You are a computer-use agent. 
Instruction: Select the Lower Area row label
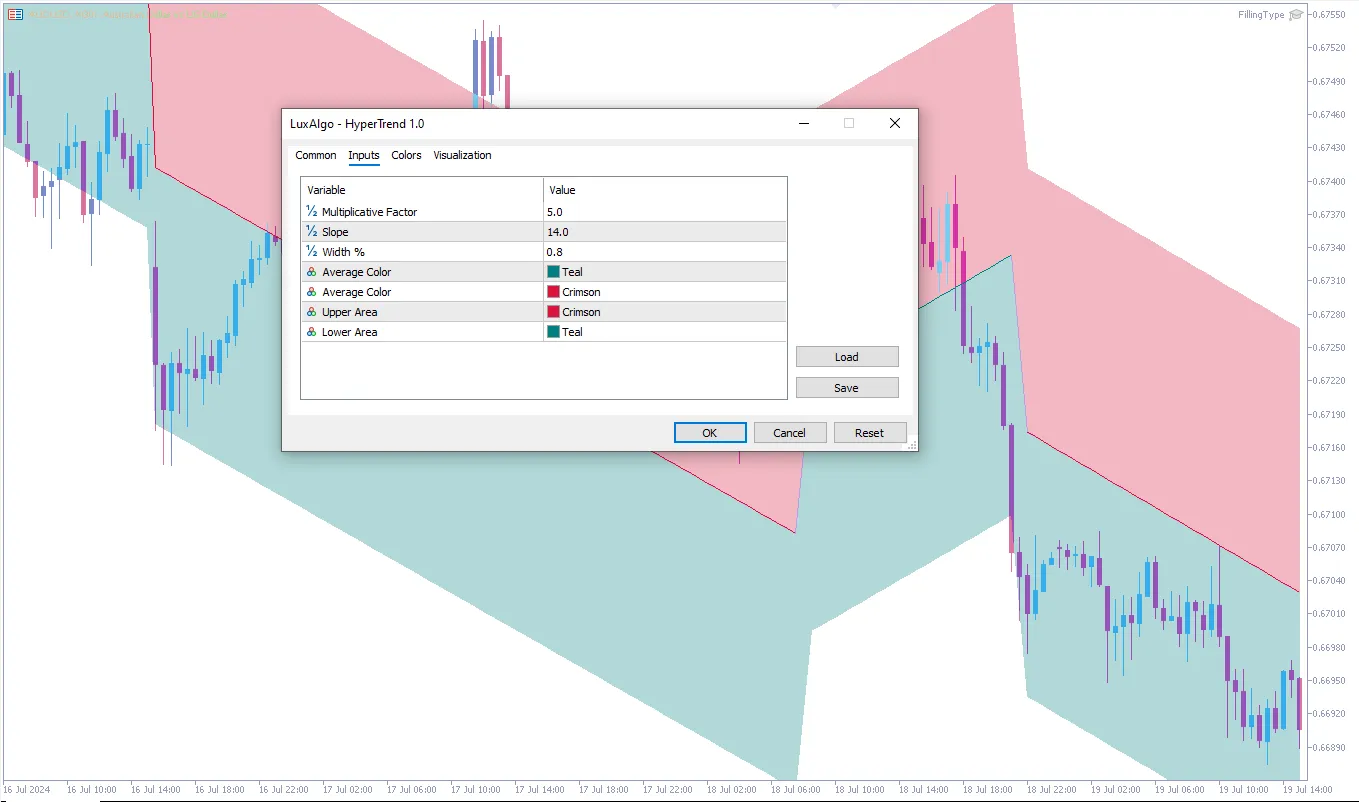click(x=350, y=332)
